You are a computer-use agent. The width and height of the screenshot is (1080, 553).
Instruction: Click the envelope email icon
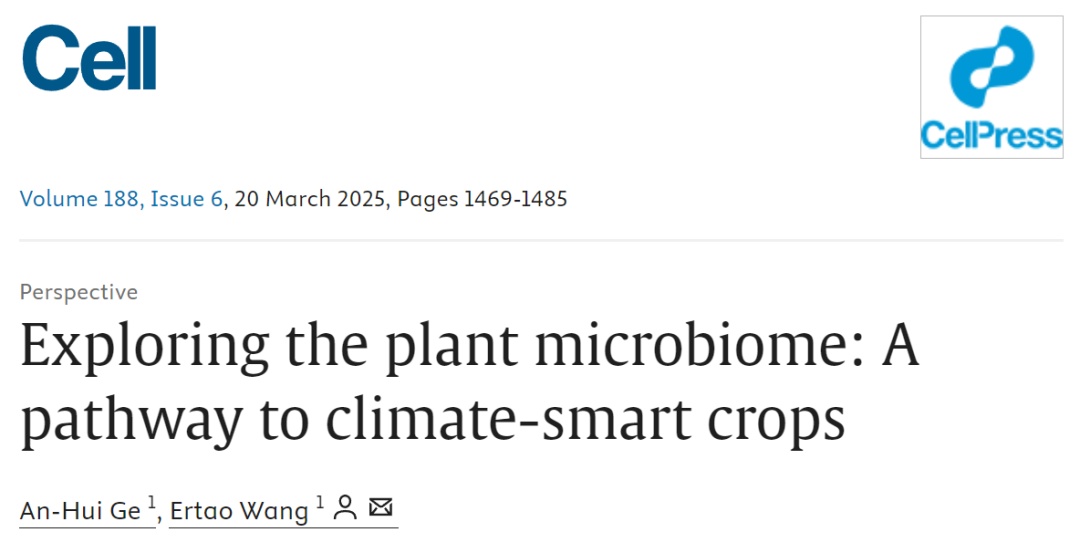point(380,508)
